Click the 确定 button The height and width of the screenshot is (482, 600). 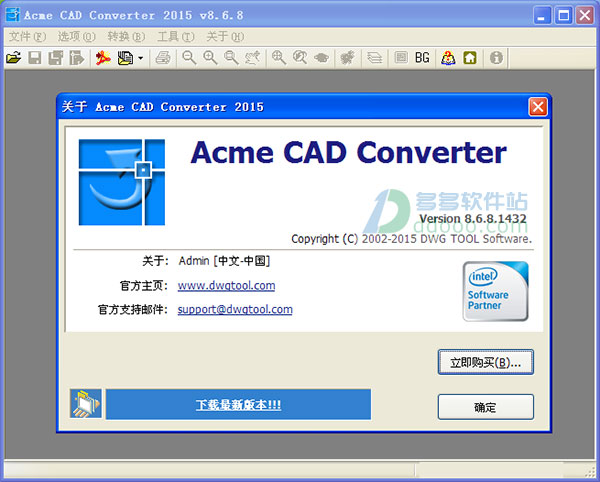(x=486, y=407)
